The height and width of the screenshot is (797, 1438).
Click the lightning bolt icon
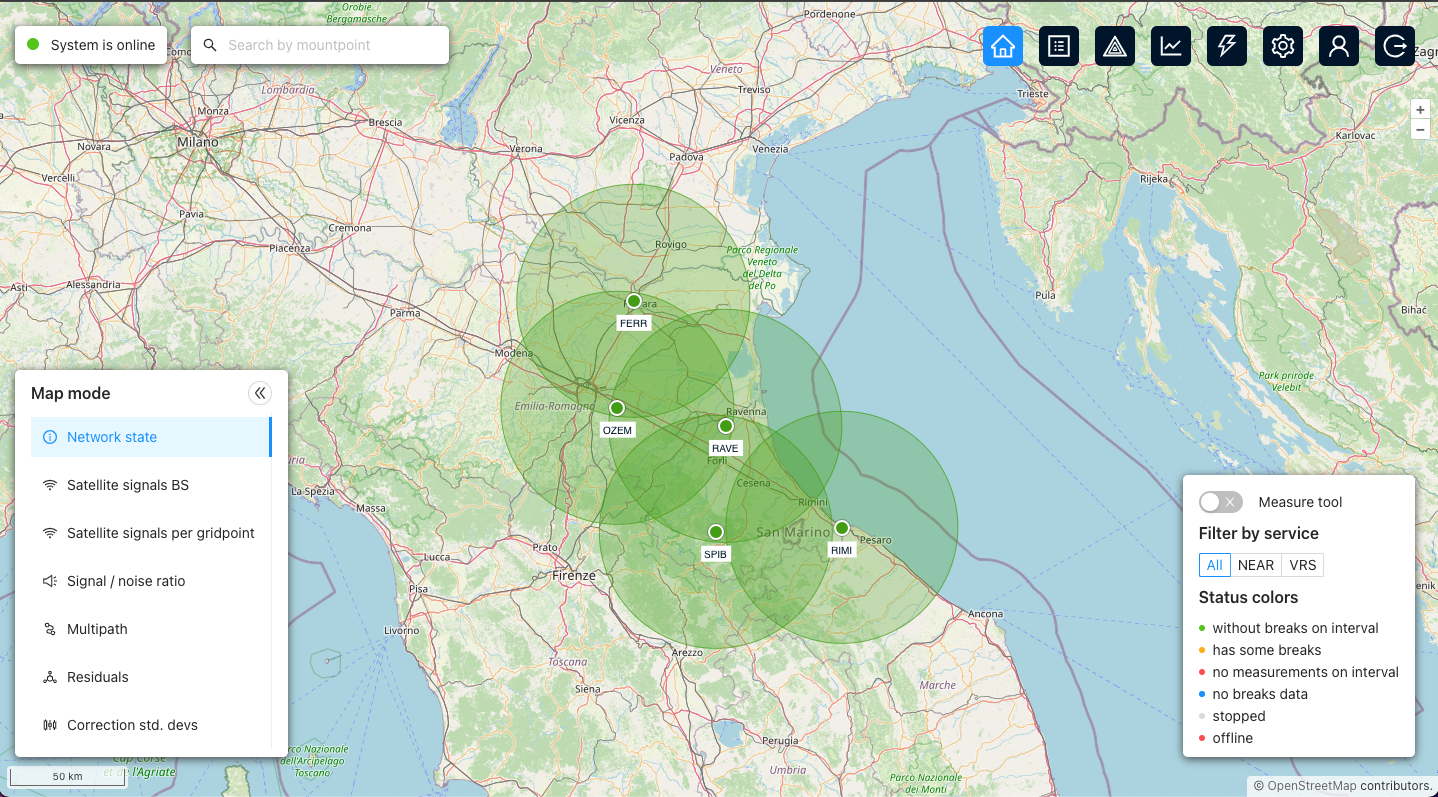point(1226,46)
